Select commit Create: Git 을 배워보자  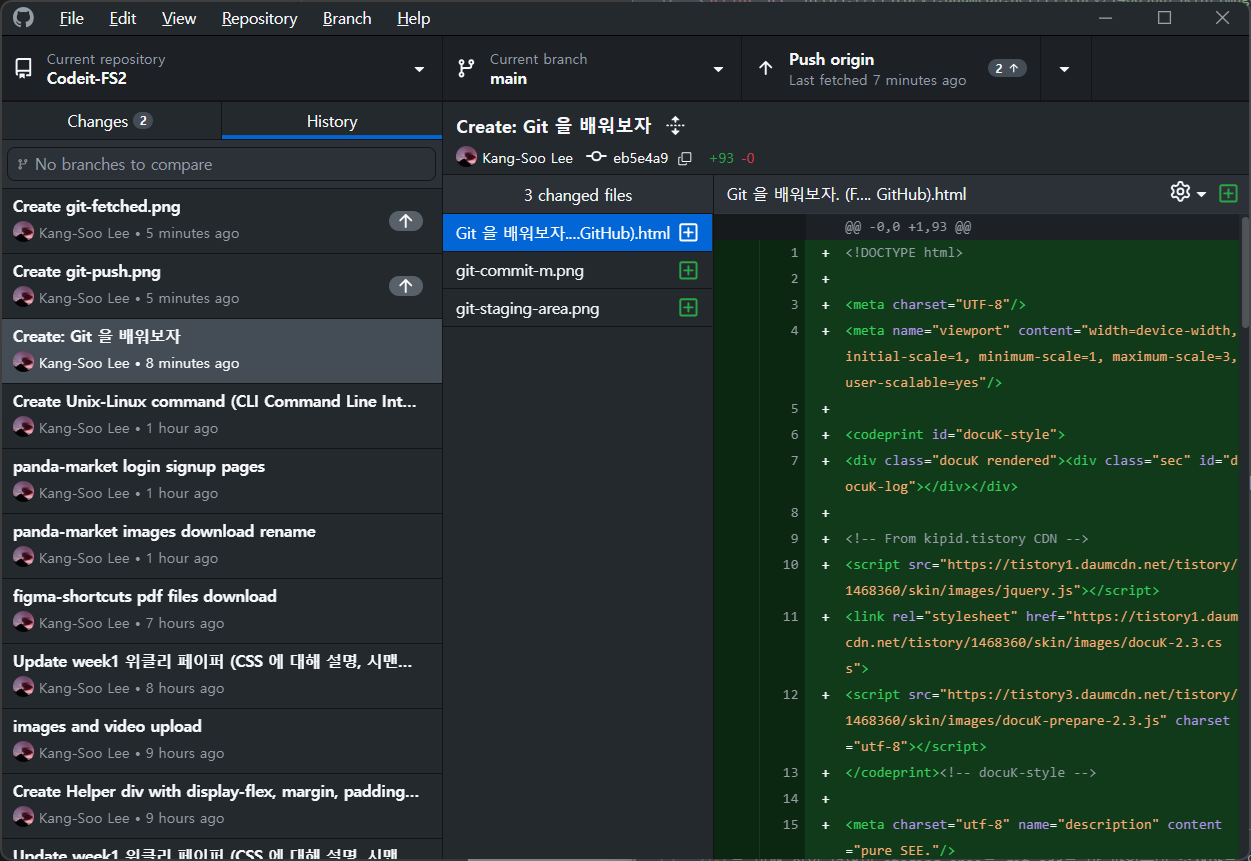click(x=222, y=350)
